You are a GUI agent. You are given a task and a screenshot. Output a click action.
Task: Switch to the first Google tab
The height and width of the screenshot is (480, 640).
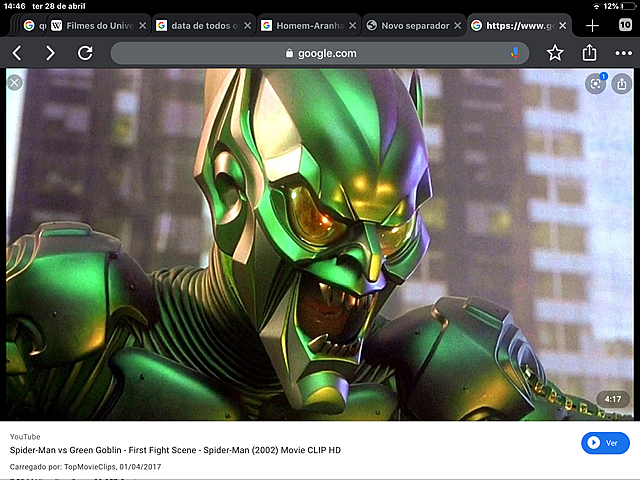coord(33,26)
